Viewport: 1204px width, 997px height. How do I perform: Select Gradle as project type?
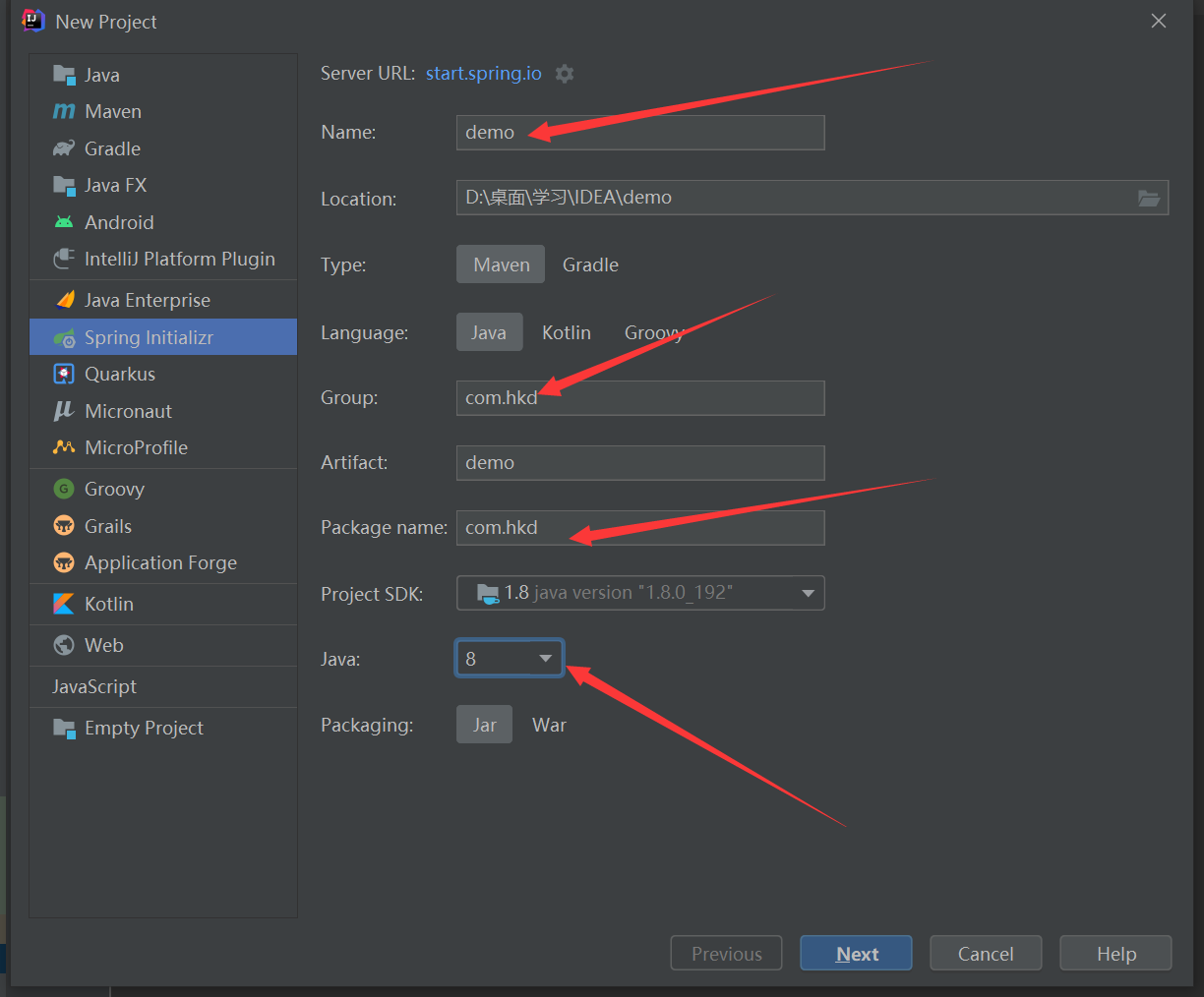click(590, 264)
